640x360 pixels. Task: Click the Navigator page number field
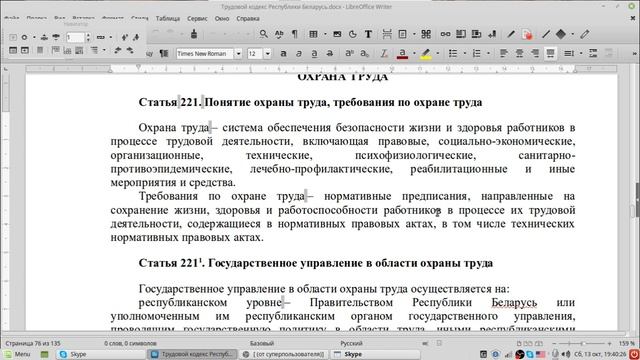[75, 38]
